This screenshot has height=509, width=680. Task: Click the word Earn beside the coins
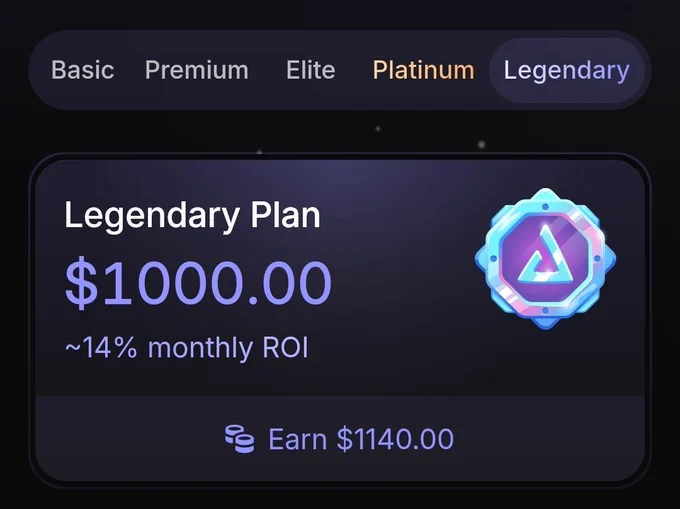298,439
